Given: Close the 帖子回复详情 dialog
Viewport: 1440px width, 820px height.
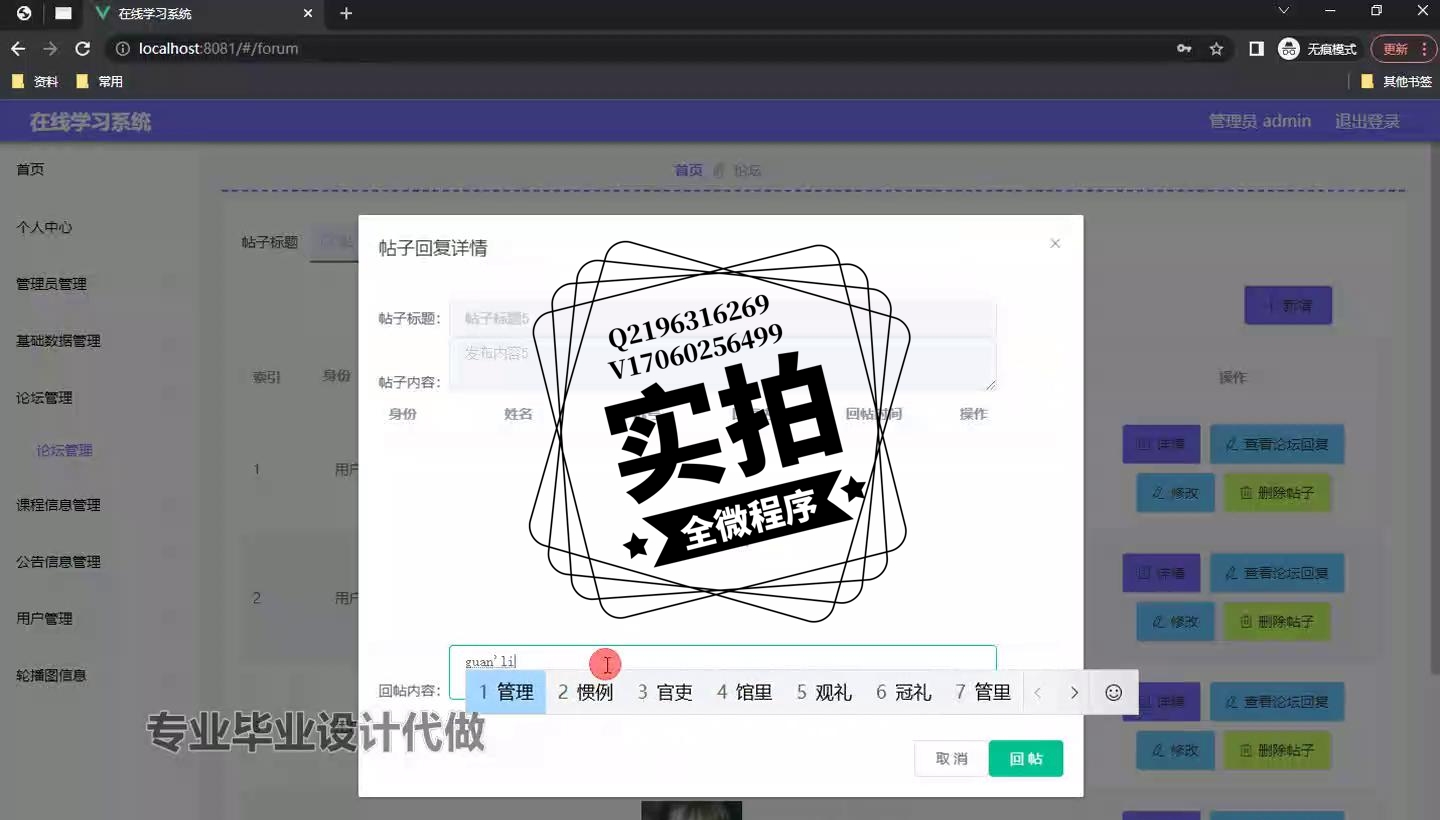Looking at the screenshot, I should pyautogui.click(x=1055, y=244).
